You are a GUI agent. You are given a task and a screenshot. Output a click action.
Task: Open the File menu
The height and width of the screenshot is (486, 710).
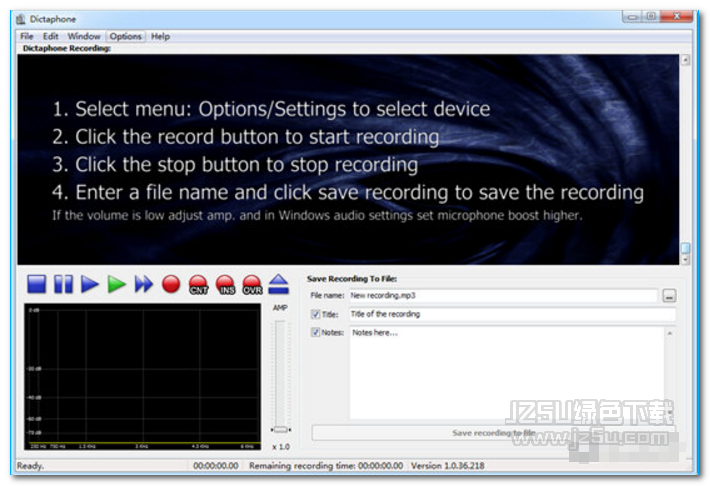click(27, 36)
